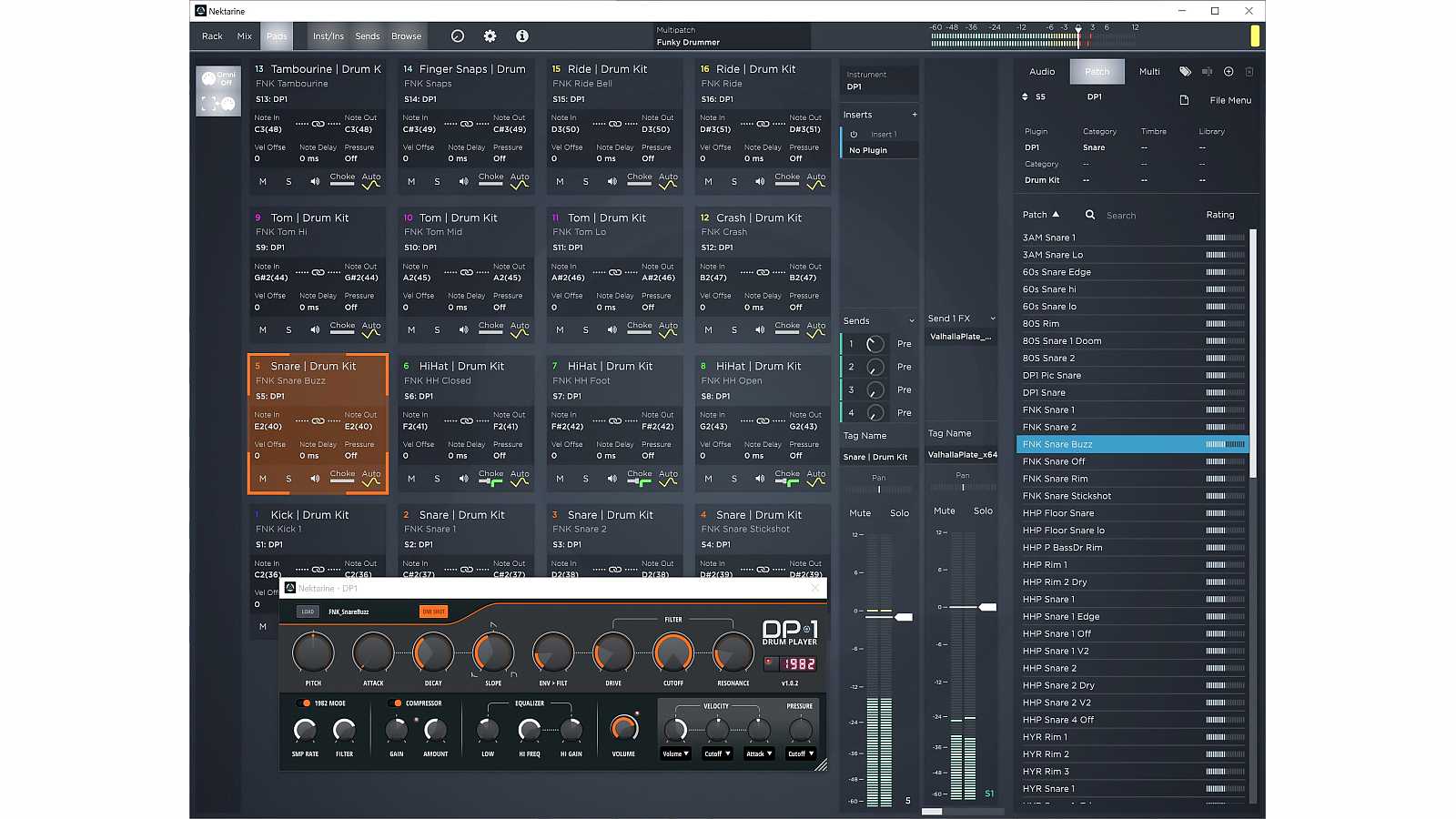
Task: Click the search magnifier icon in patch browser
Action: coord(1090,215)
